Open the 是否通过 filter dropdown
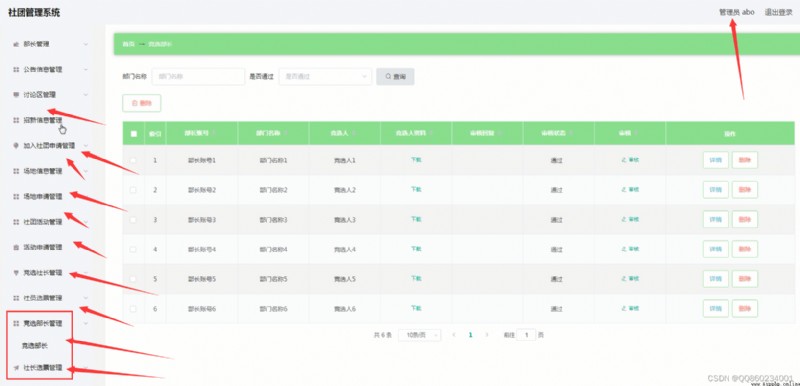This screenshot has height=386, width=800. coord(325,76)
